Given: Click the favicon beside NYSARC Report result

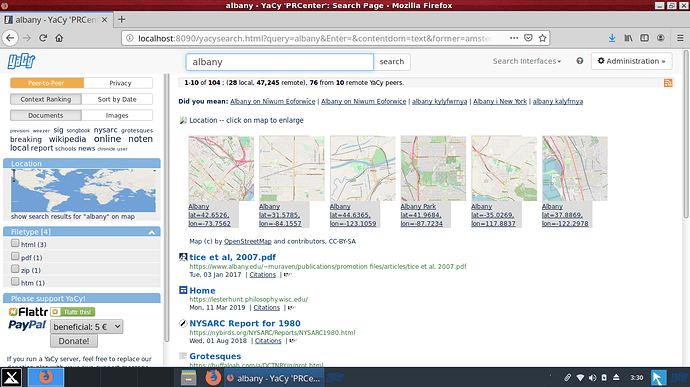Looking at the screenshot, I should [183, 323].
